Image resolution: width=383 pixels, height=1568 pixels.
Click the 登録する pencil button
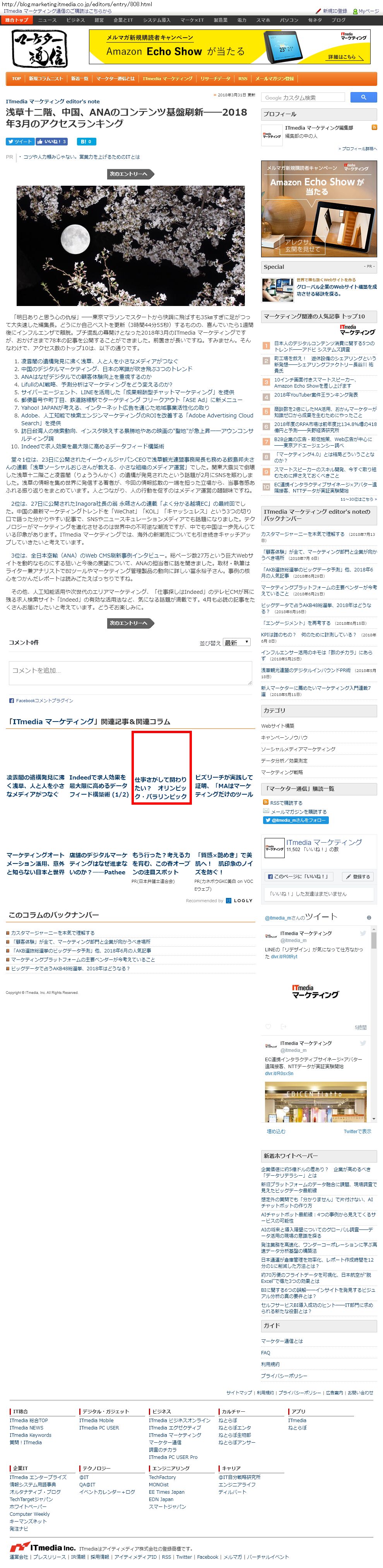tap(357, 877)
